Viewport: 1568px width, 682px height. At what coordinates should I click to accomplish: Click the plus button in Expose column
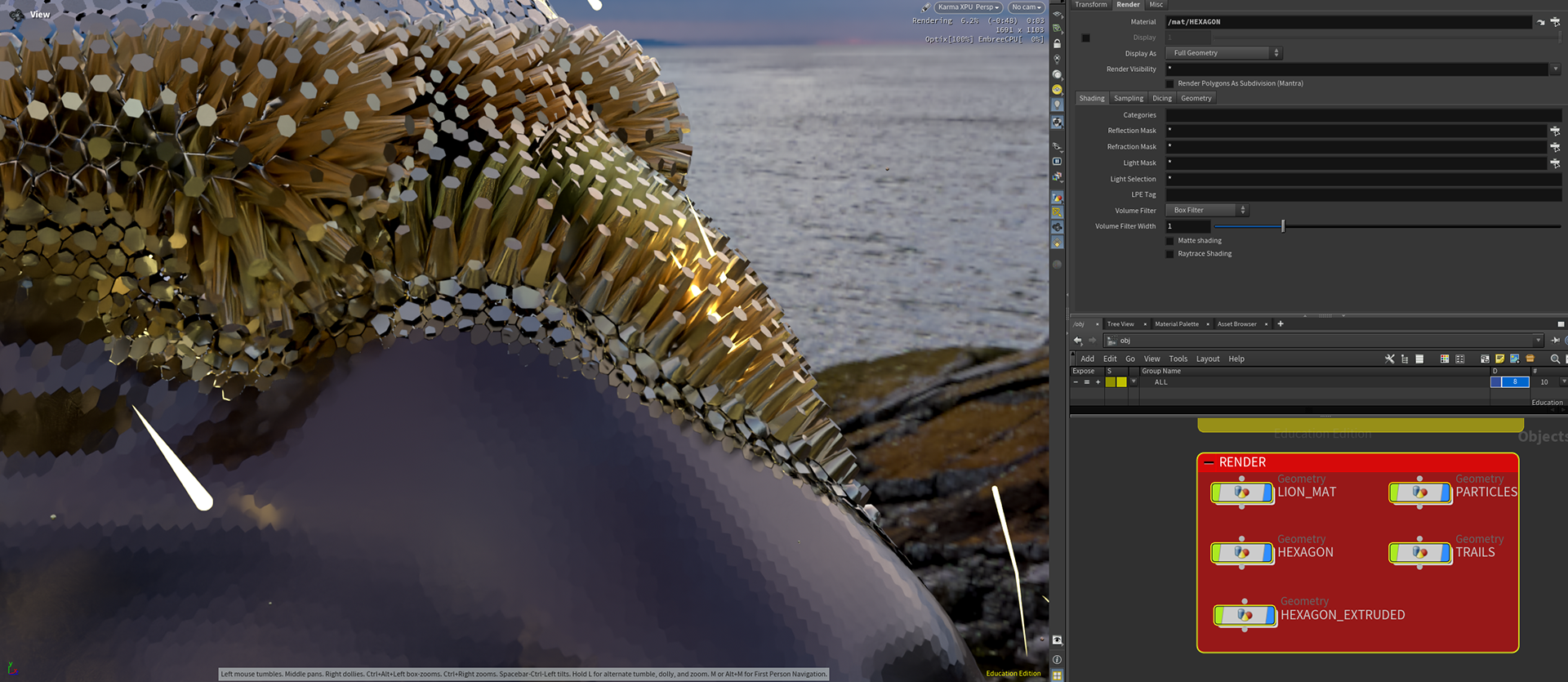click(1098, 382)
